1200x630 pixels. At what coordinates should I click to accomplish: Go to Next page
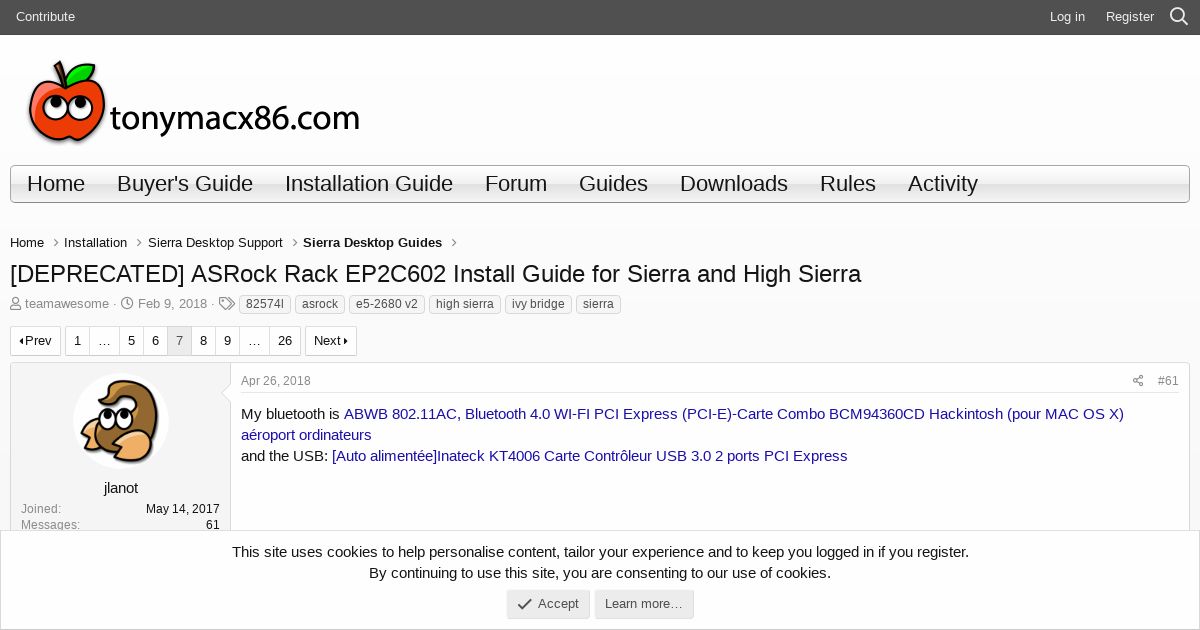(x=331, y=341)
